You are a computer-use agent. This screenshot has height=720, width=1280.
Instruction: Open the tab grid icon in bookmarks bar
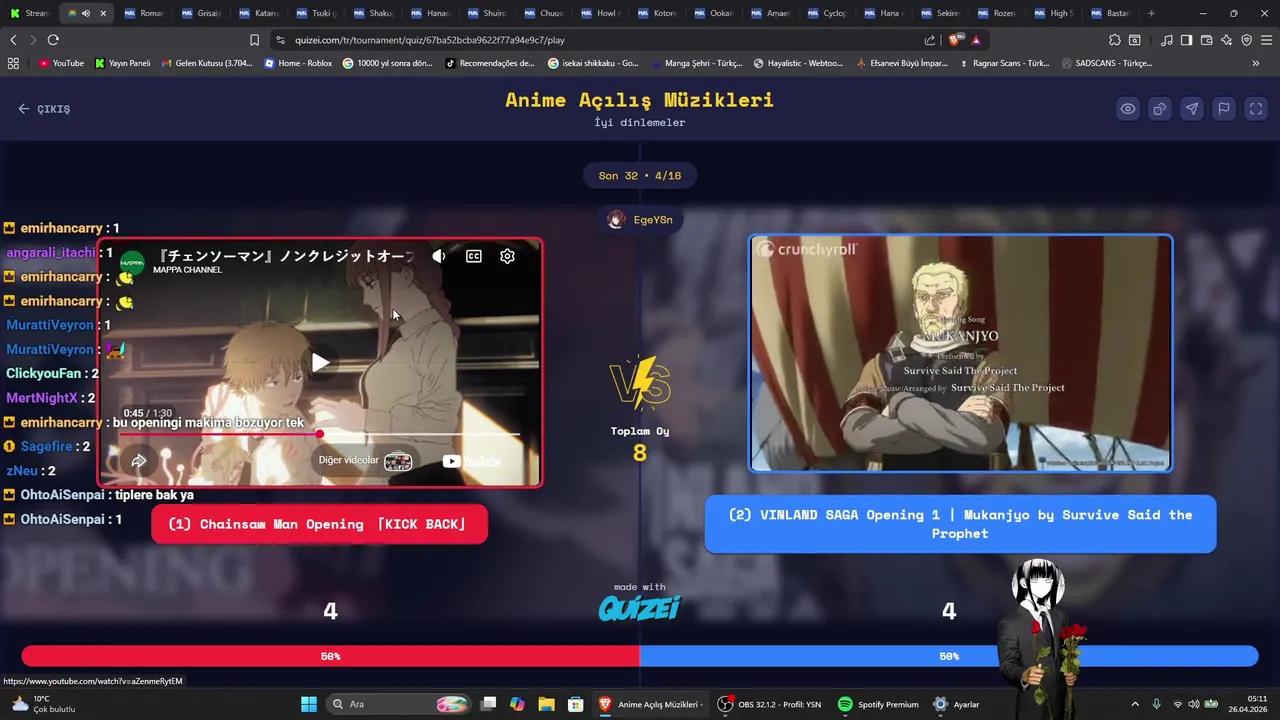tap(13, 63)
